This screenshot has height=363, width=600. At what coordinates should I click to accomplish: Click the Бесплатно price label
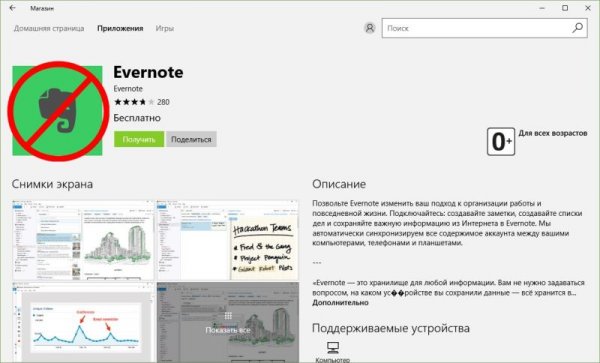coord(137,118)
